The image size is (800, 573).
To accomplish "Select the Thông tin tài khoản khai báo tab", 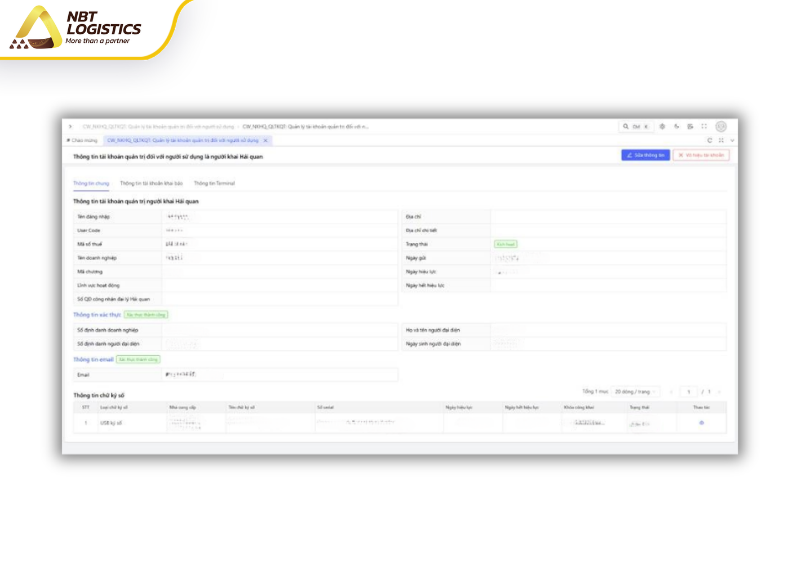I will tap(151, 183).
